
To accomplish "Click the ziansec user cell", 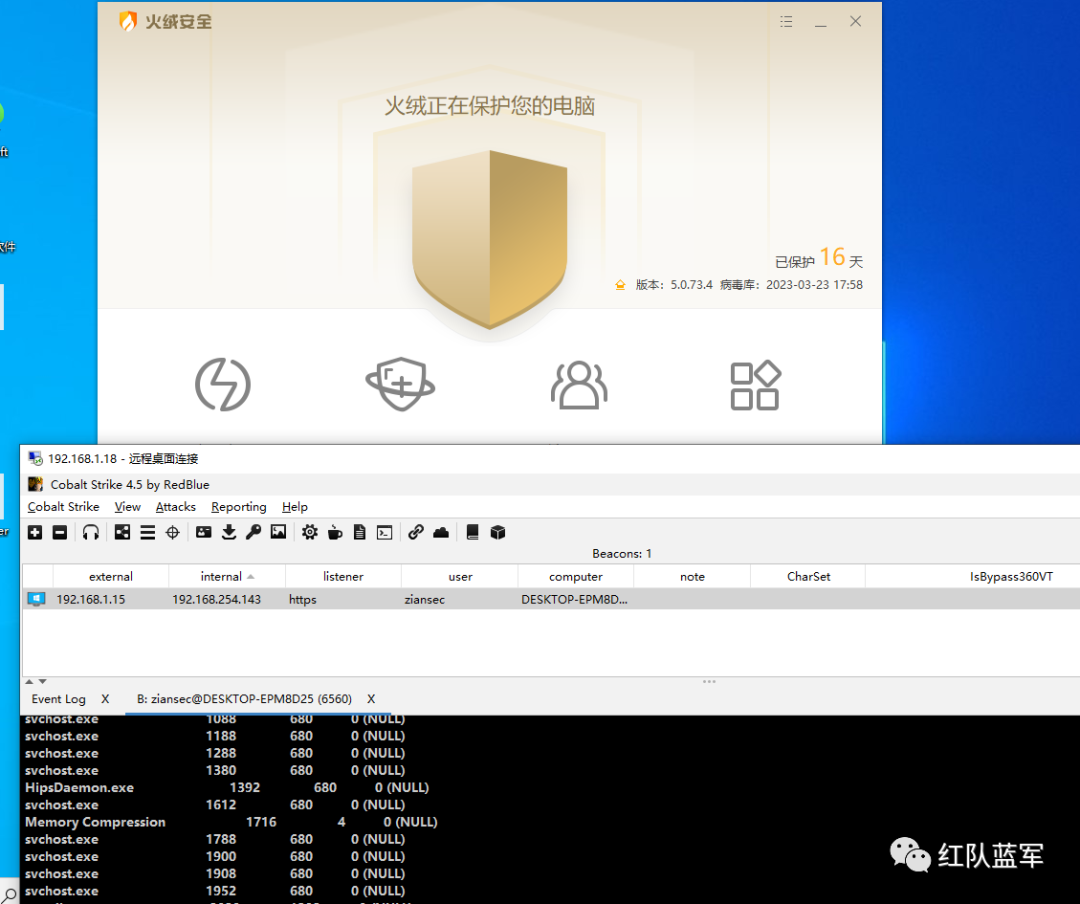I will [x=424, y=599].
